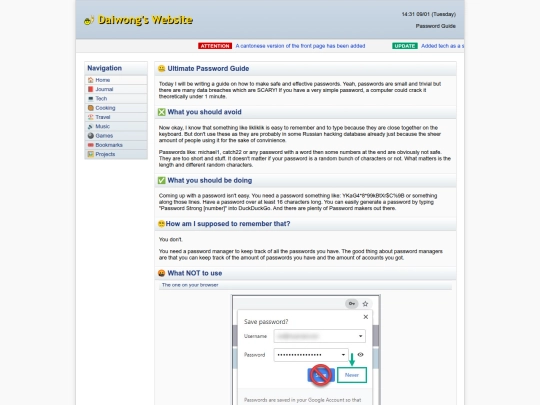
Task: Click the red ATTENTION badge
Action: 215,46
